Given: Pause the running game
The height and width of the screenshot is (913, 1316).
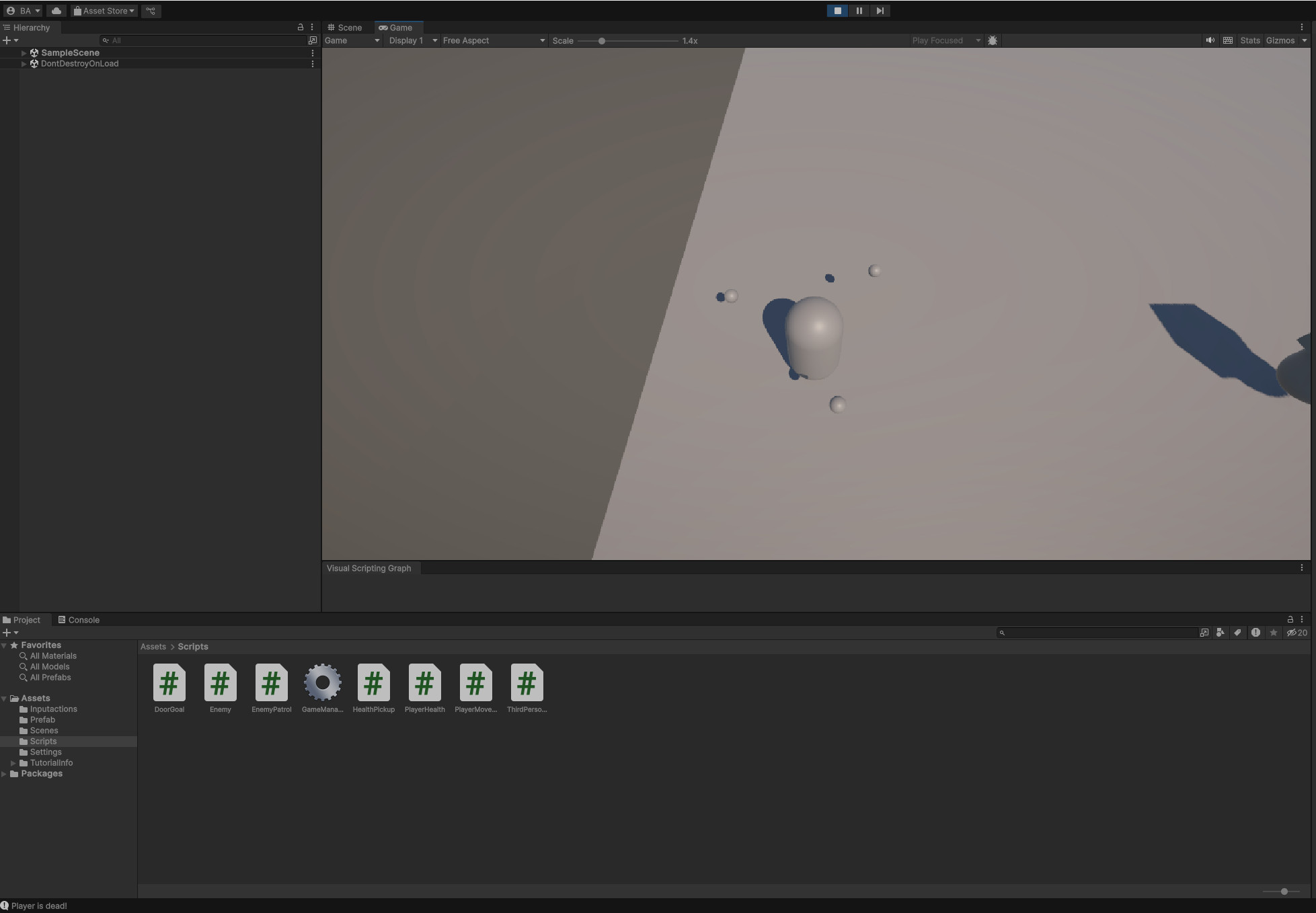Looking at the screenshot, I should [859, 11].
